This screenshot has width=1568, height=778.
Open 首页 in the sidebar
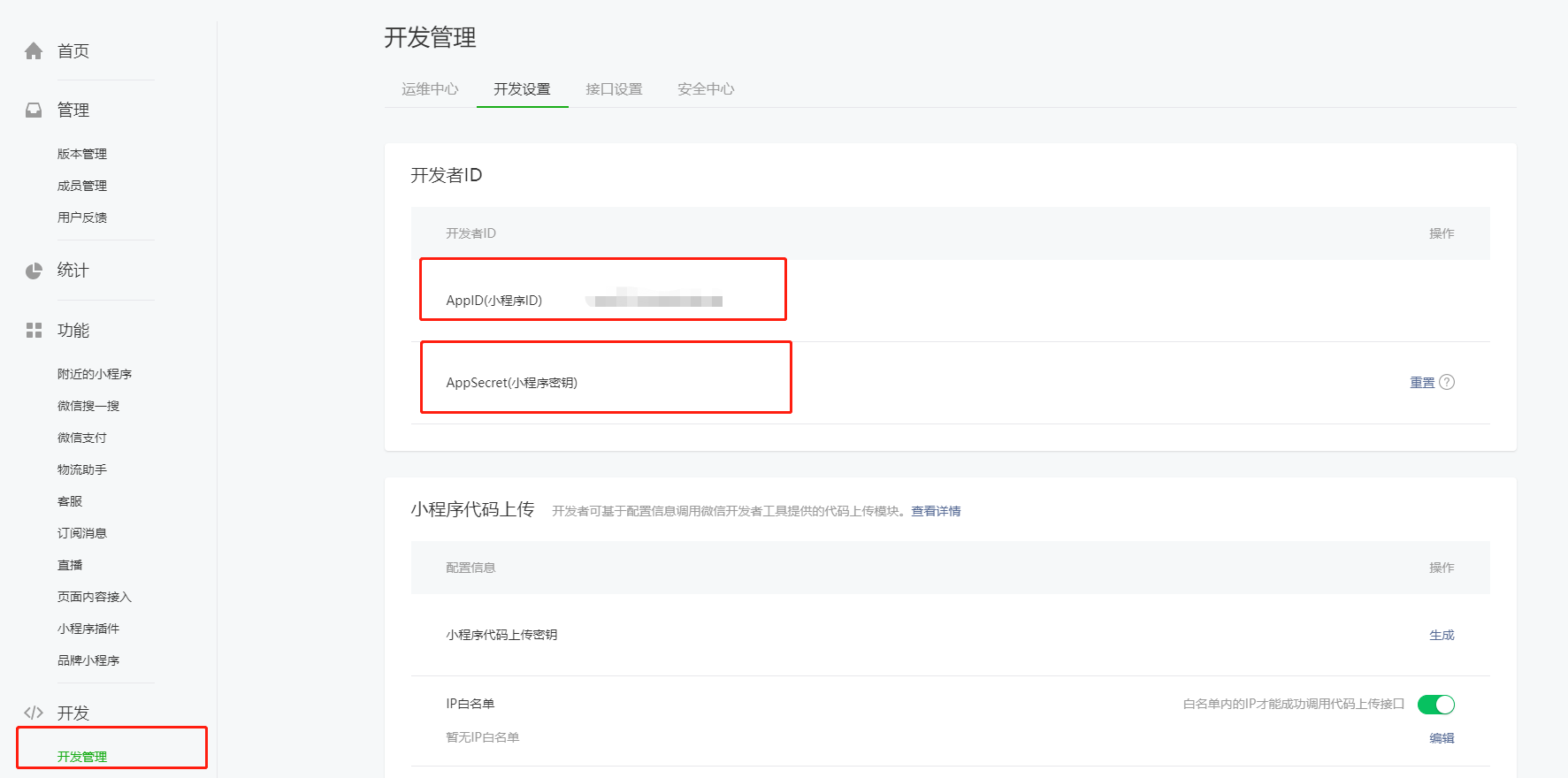(x=73, y=51)
